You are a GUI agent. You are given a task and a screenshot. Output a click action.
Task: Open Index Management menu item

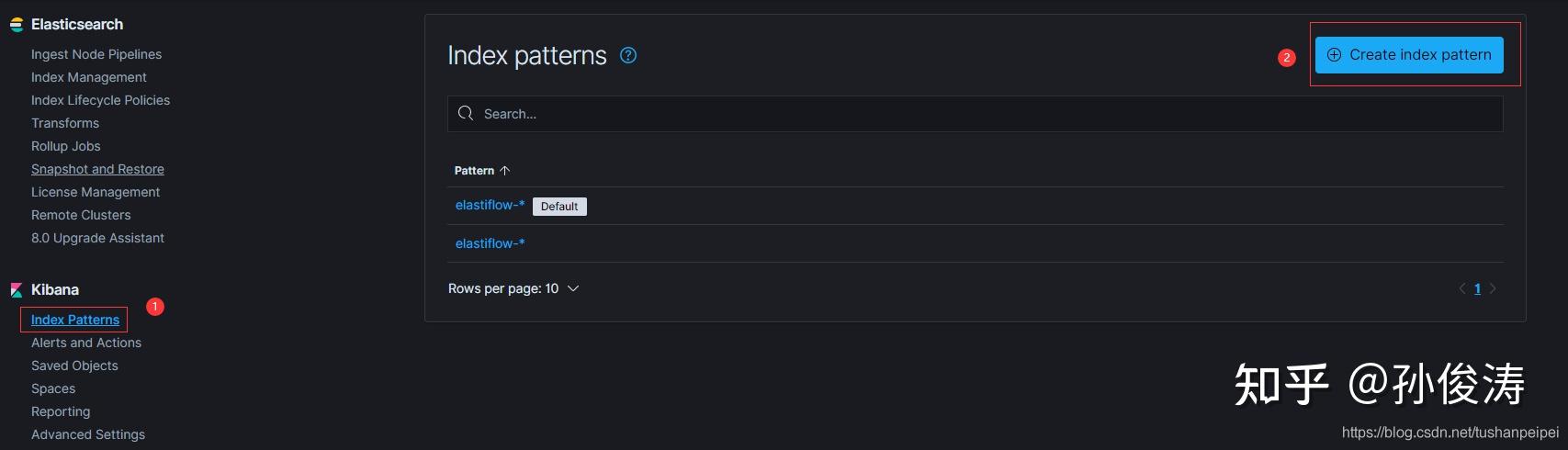point(88,77)
